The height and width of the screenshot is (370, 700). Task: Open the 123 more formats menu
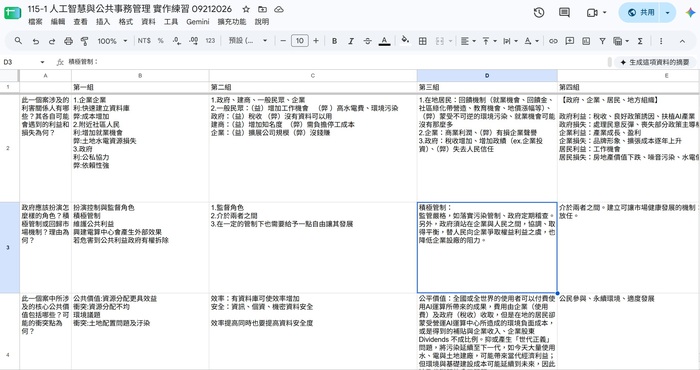point(210,41)
